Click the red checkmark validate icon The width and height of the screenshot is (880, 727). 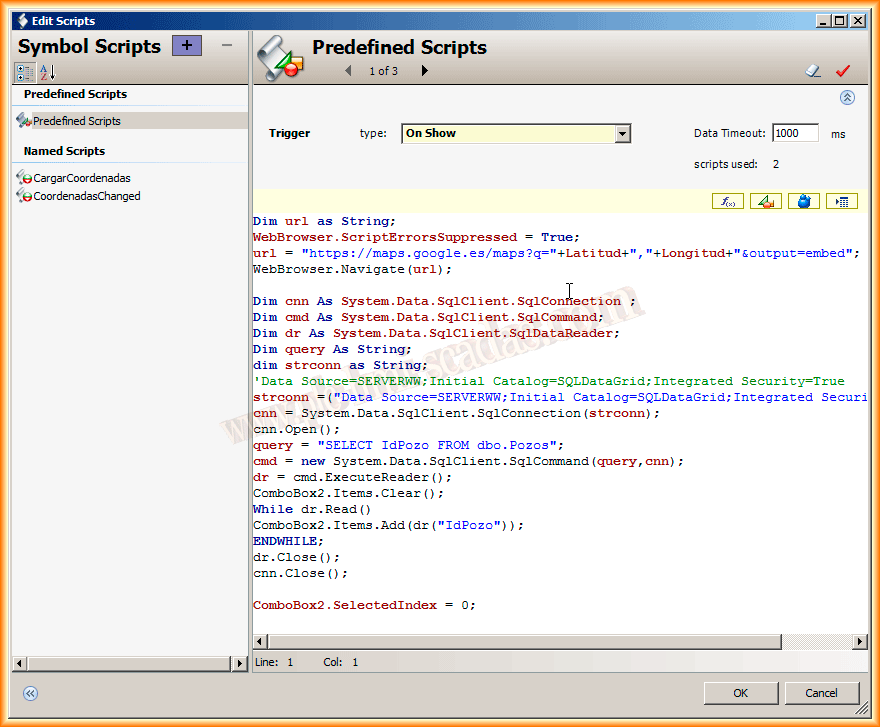(x=842, y=71)
